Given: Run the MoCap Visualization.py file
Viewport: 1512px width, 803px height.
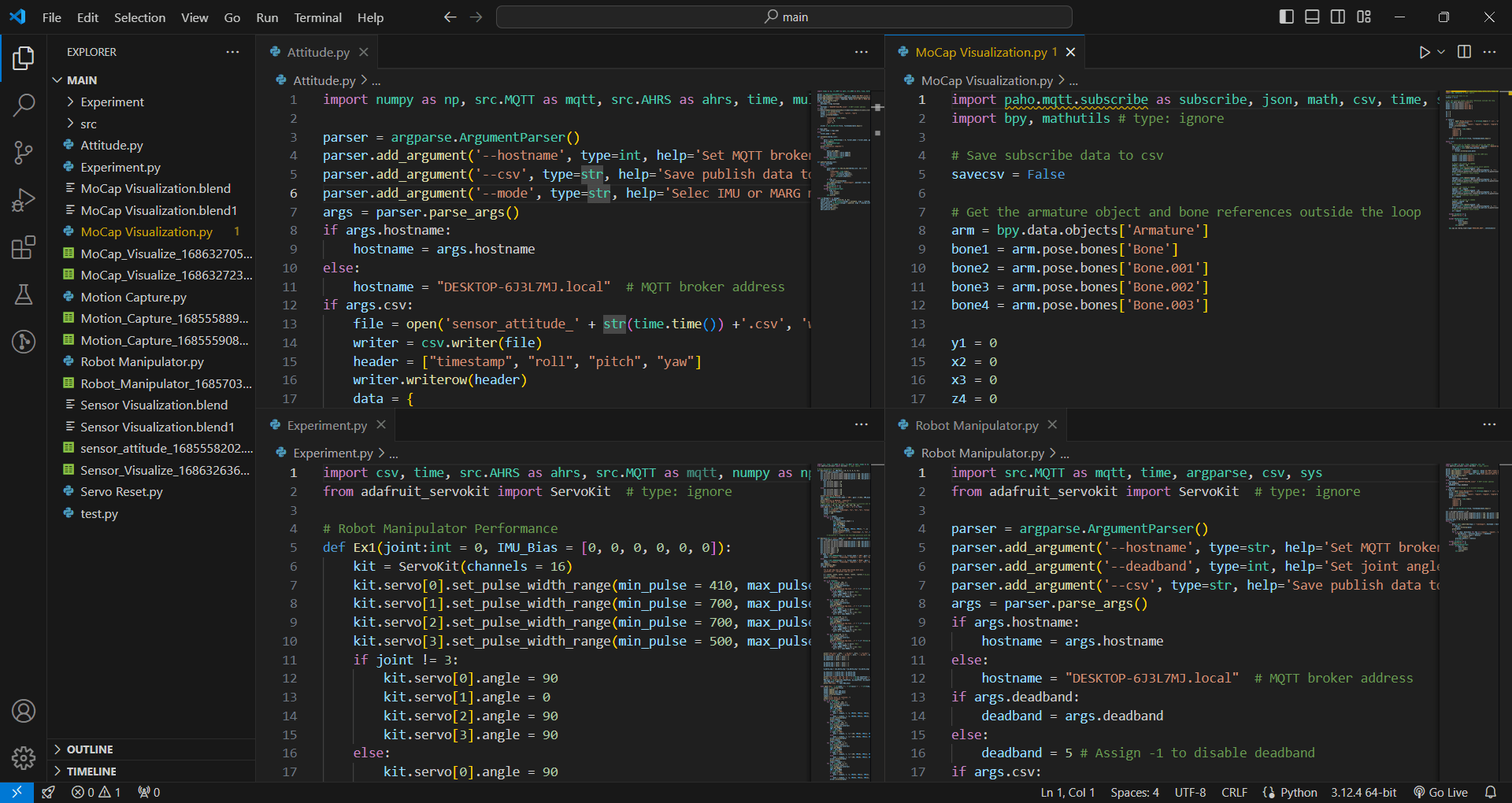Looking at the screenshot, I should click(x=1424, y=53).
